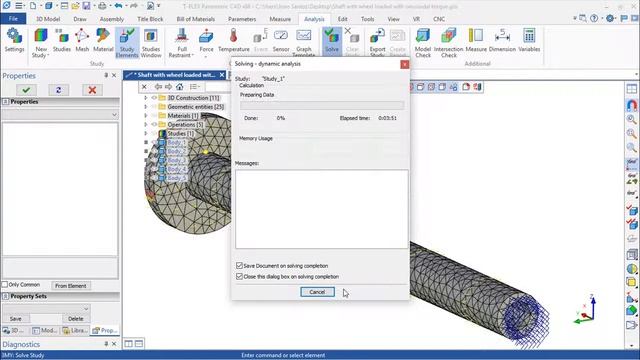
Task: Switch to the Parameters tab
Action: coord(242,19)
